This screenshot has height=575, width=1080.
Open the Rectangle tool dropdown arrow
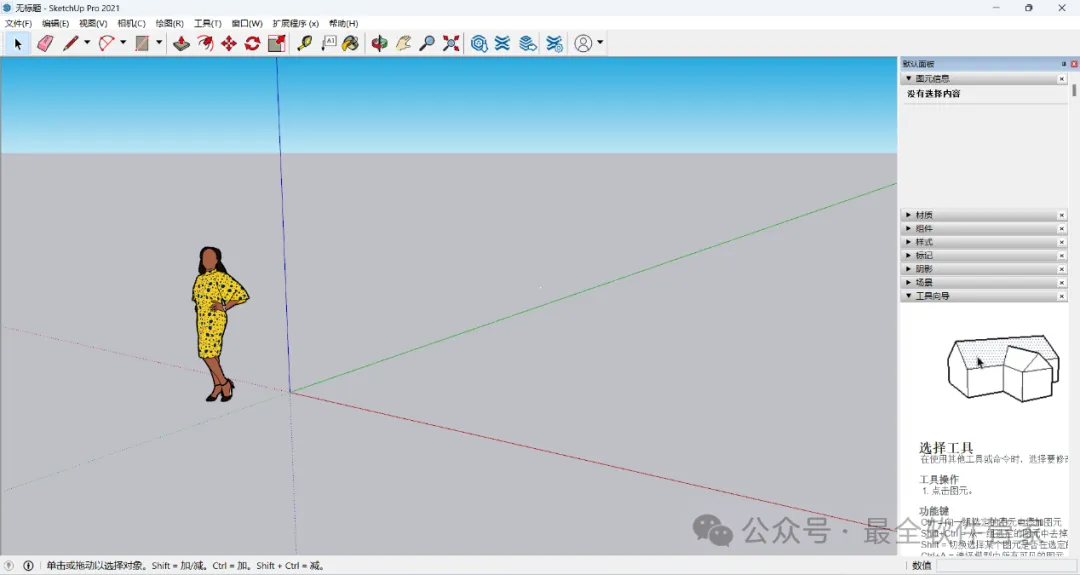coord(159,43)
